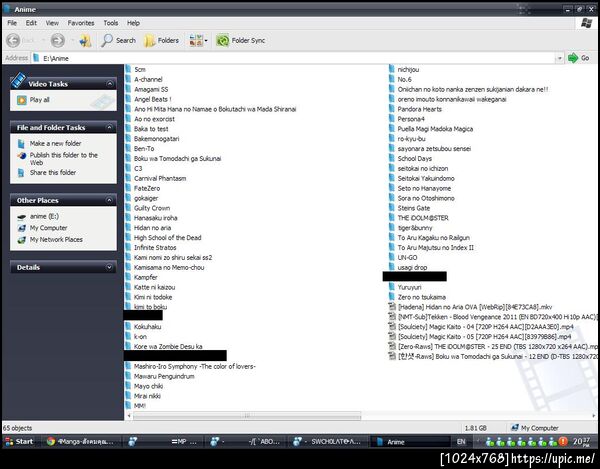The width and height of the screenshot is (600, 469).
Task: Open the Help menu
Action: (133, 23)
